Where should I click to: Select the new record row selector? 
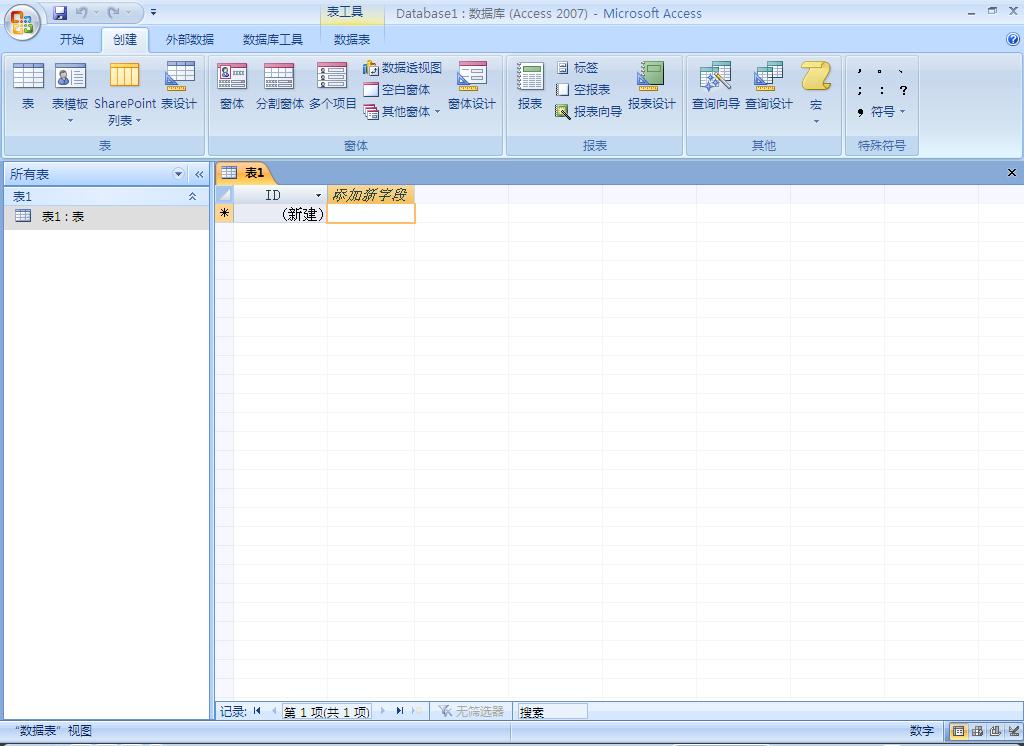click(x=224, y=214)
